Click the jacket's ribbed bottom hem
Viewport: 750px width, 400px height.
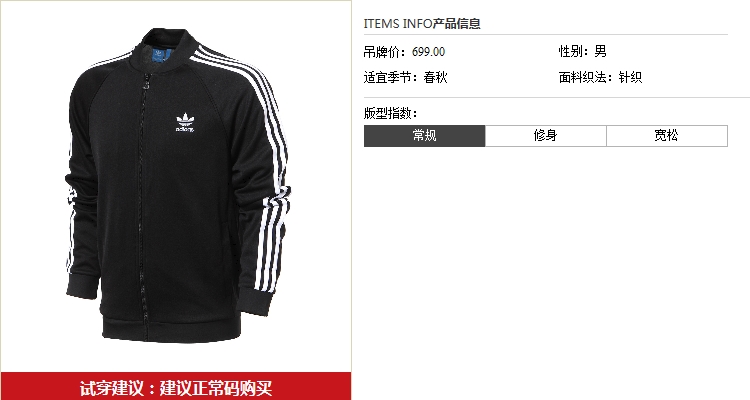pyautogui.click(x=172, y=329)
